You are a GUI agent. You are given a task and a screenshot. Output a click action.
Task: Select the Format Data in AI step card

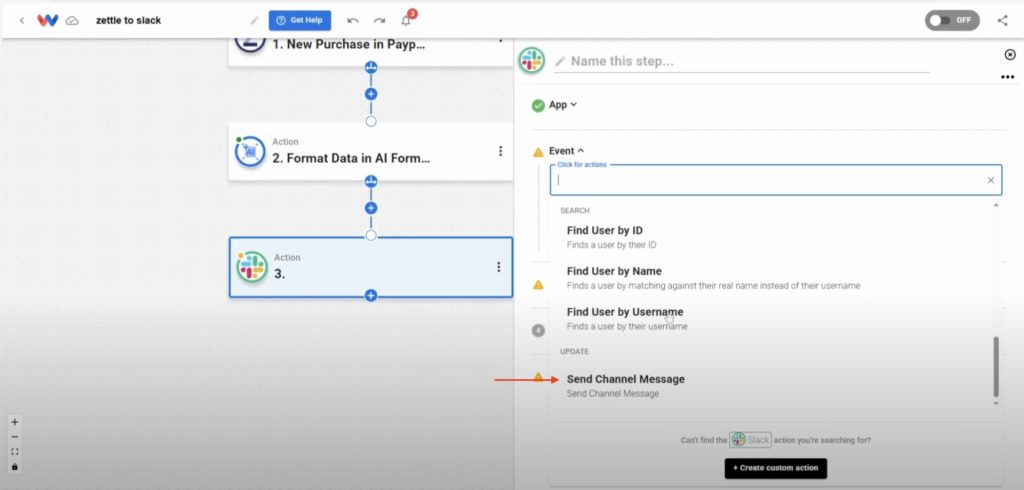[x=371, y=152]
